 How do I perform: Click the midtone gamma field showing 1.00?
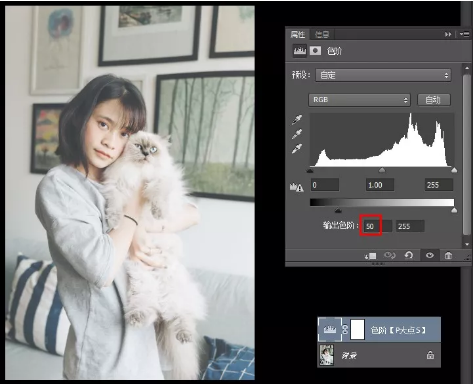(x=380, y=185)
